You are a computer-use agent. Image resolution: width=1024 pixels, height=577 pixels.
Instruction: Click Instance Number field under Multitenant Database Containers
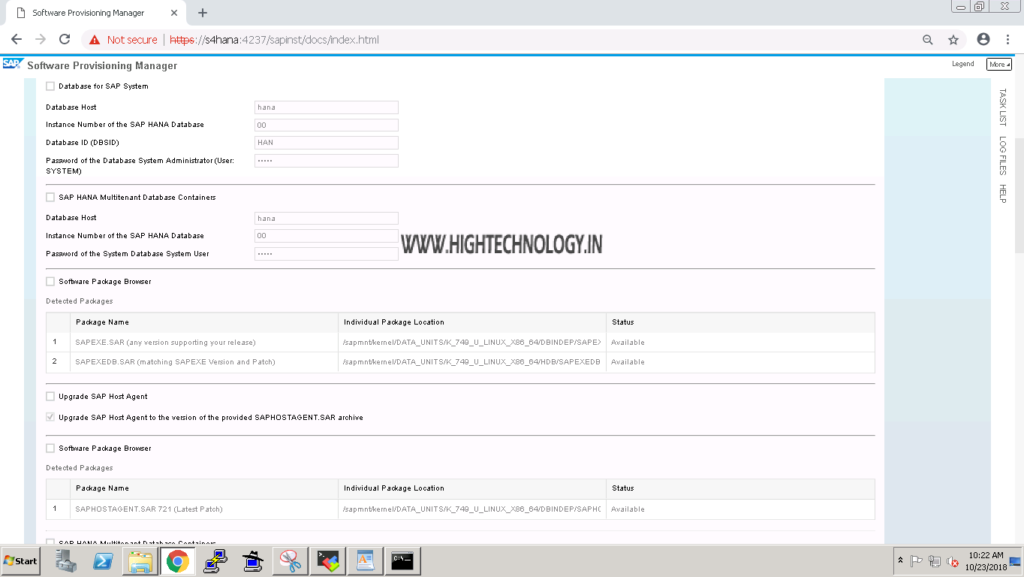[x=326, y=236]
